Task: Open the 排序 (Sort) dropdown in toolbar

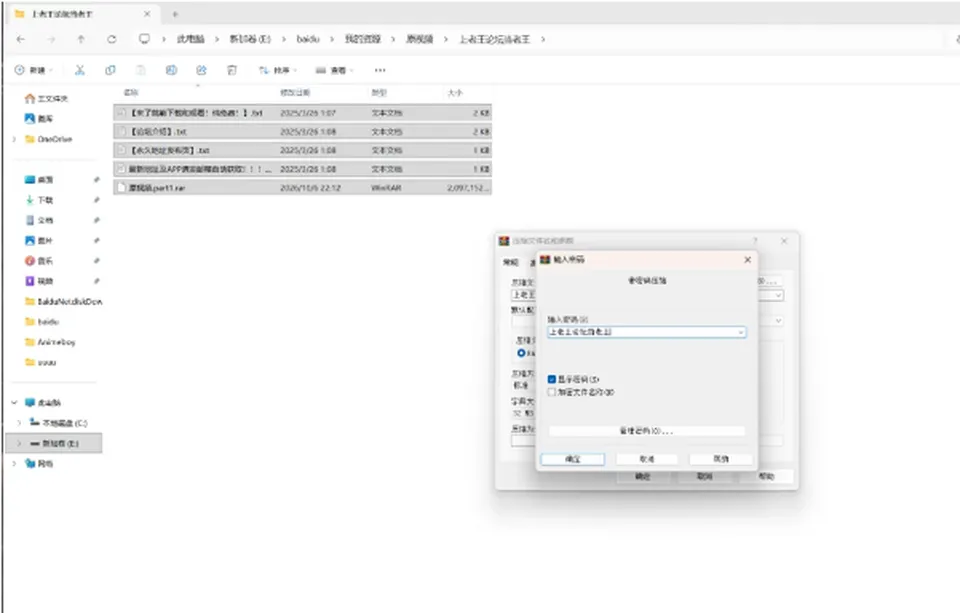Action: (277, 70)
